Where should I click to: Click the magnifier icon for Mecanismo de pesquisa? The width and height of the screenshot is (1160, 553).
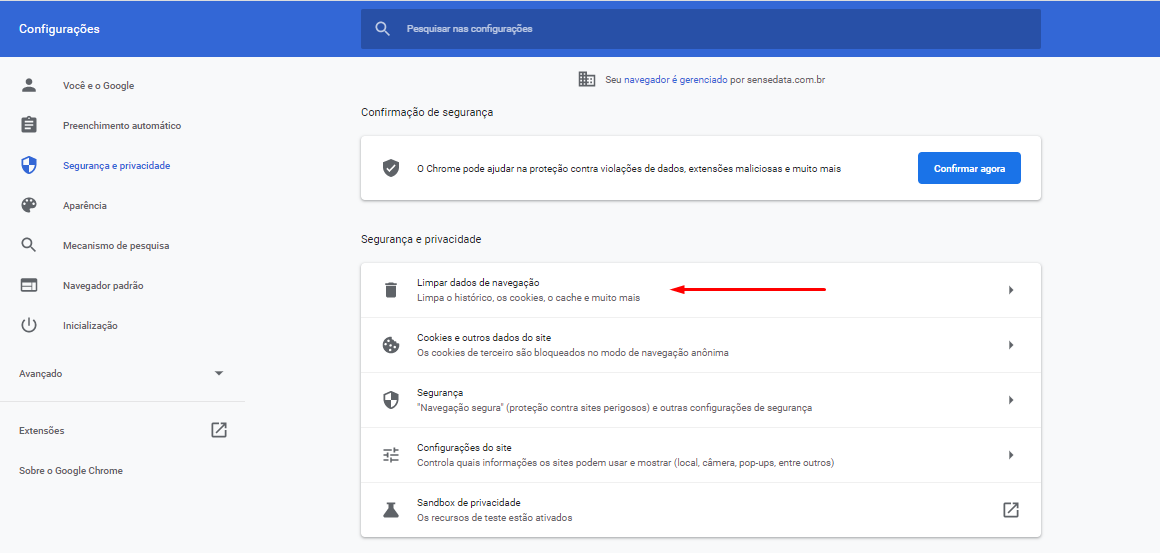tap(29, 245)
